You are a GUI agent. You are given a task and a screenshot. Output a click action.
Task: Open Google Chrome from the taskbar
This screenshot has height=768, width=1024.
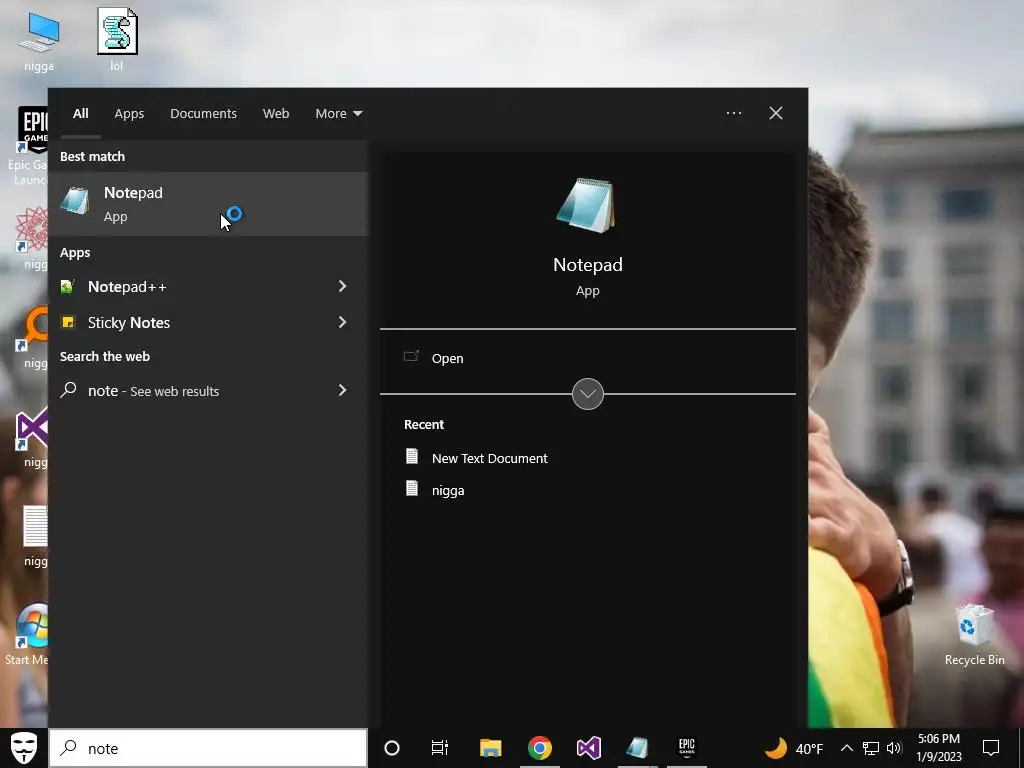(x=539, y=748)
